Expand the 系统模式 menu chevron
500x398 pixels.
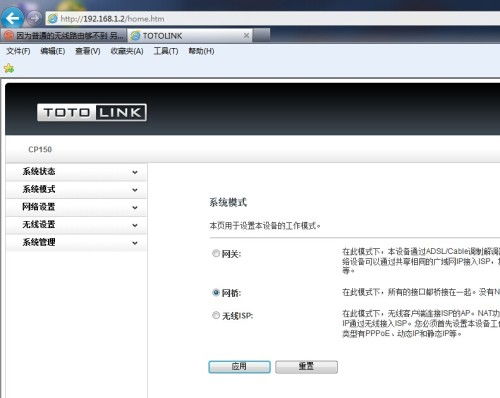pyautogui.click(x=135, y=190)
